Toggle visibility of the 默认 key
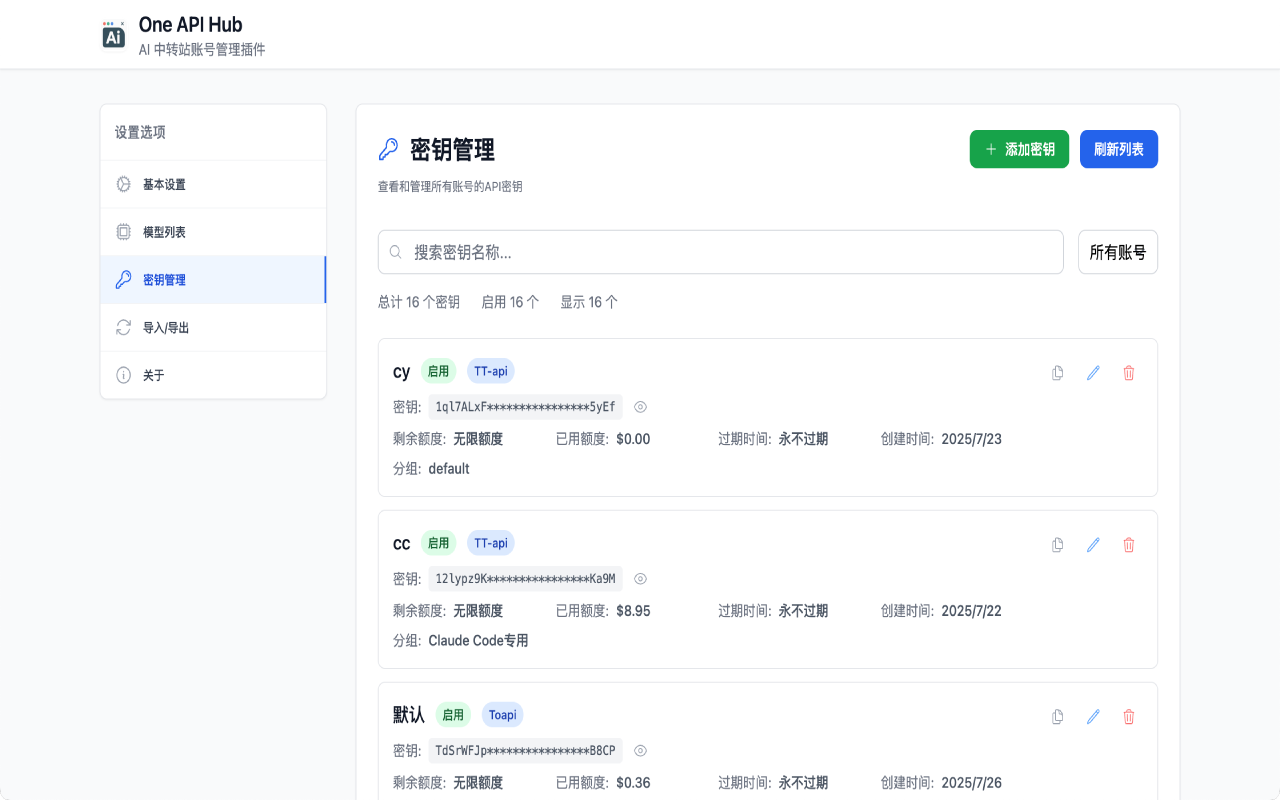This screenshot has width=1280, height=800. (x=640, y=751)
